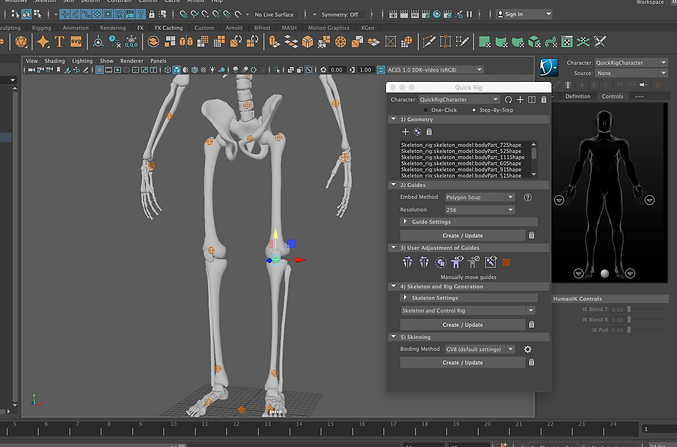Open the Sign In dropdown
Image resolution: width=677 pixels, height=447 pixels.
pyautogui.click(x=524, y=14)
